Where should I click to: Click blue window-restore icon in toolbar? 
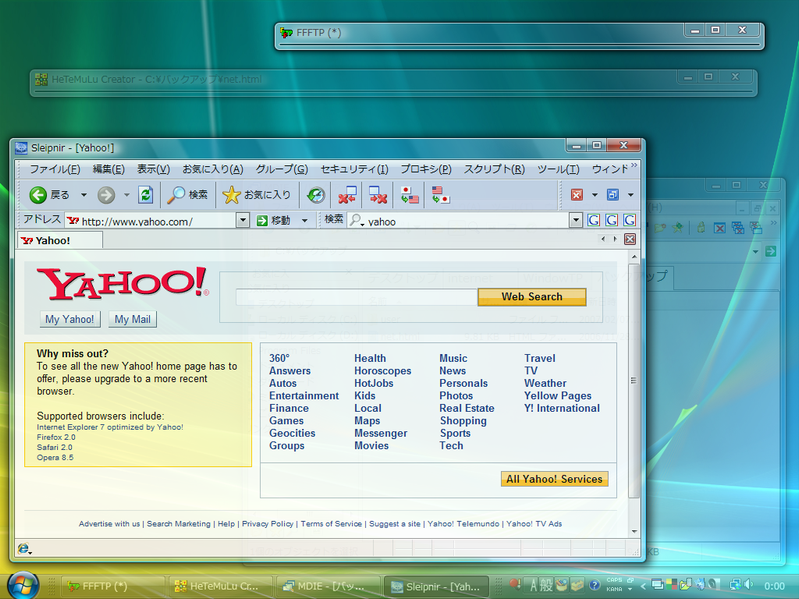click(x=612, y=195)
